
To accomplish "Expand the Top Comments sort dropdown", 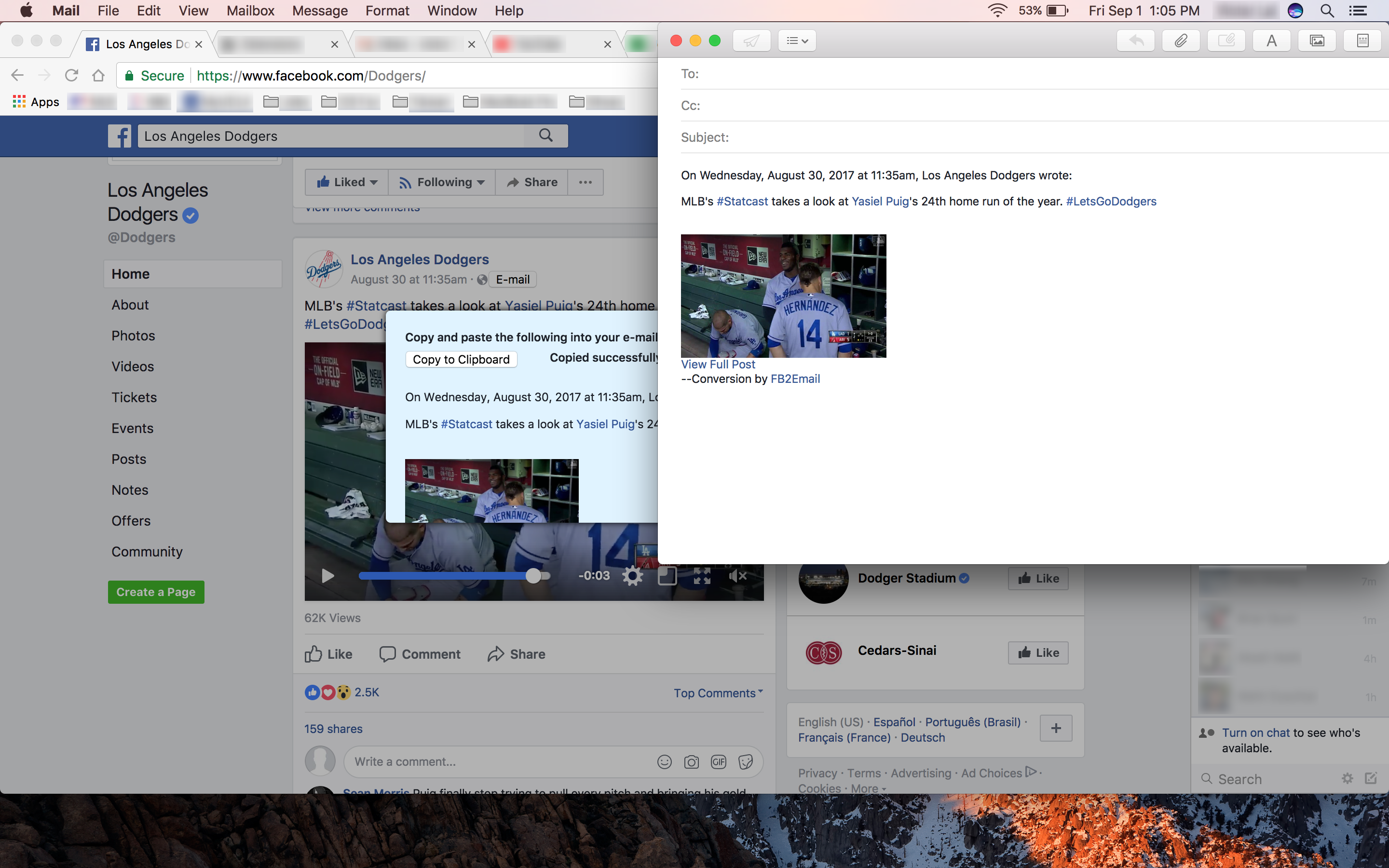I will click(x=718, y=693).
